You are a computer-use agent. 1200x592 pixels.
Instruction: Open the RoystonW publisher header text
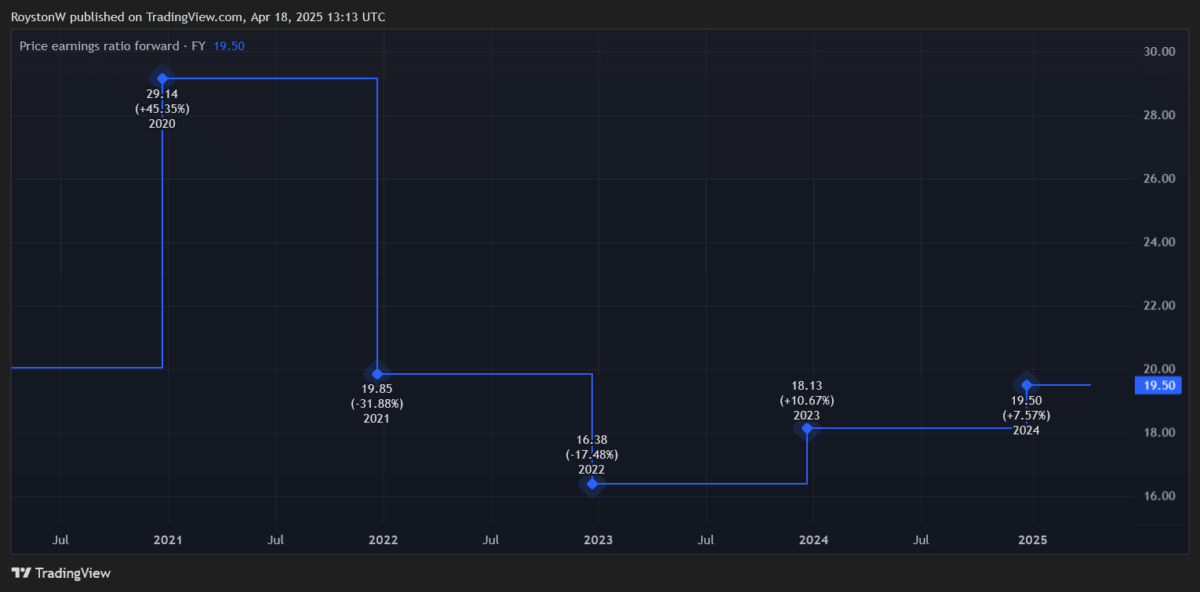(x=197, y=17)
